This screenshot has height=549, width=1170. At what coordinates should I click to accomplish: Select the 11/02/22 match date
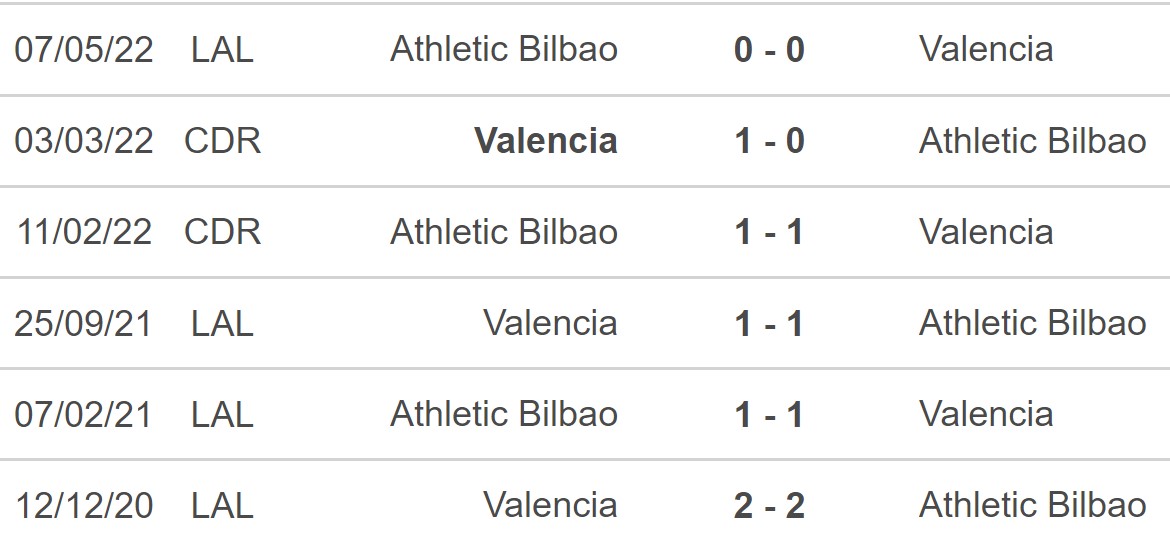[x=84, y=232]
